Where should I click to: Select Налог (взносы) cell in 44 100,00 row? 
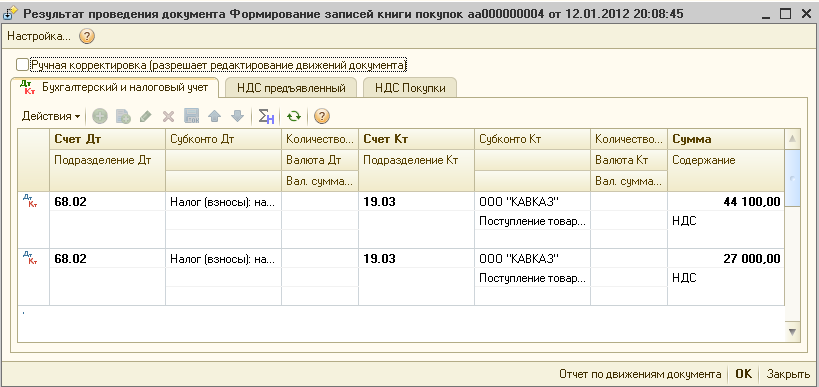tap(224, 202)
